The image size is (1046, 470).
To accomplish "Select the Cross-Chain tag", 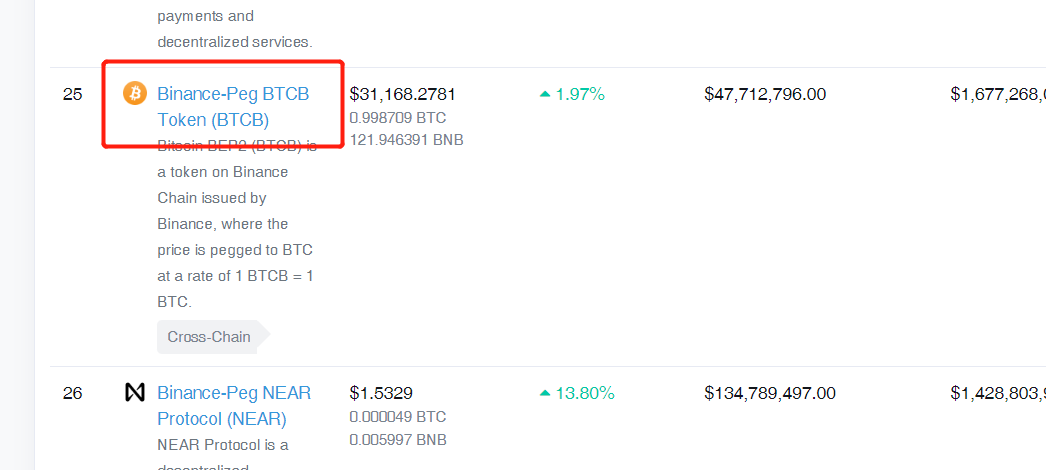I will (209, 337).
